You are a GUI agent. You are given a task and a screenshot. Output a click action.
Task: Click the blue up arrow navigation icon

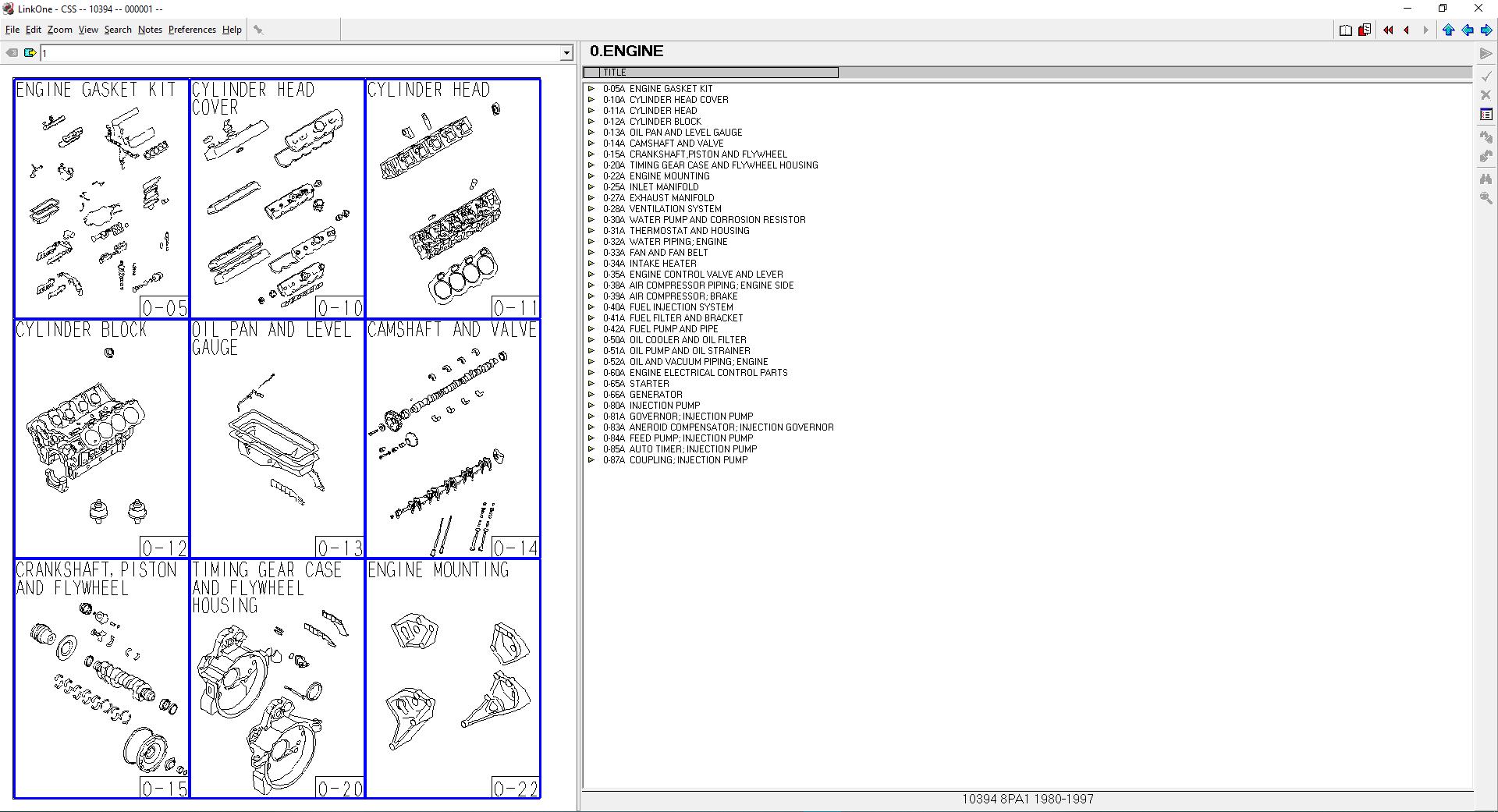[1449, 30]
